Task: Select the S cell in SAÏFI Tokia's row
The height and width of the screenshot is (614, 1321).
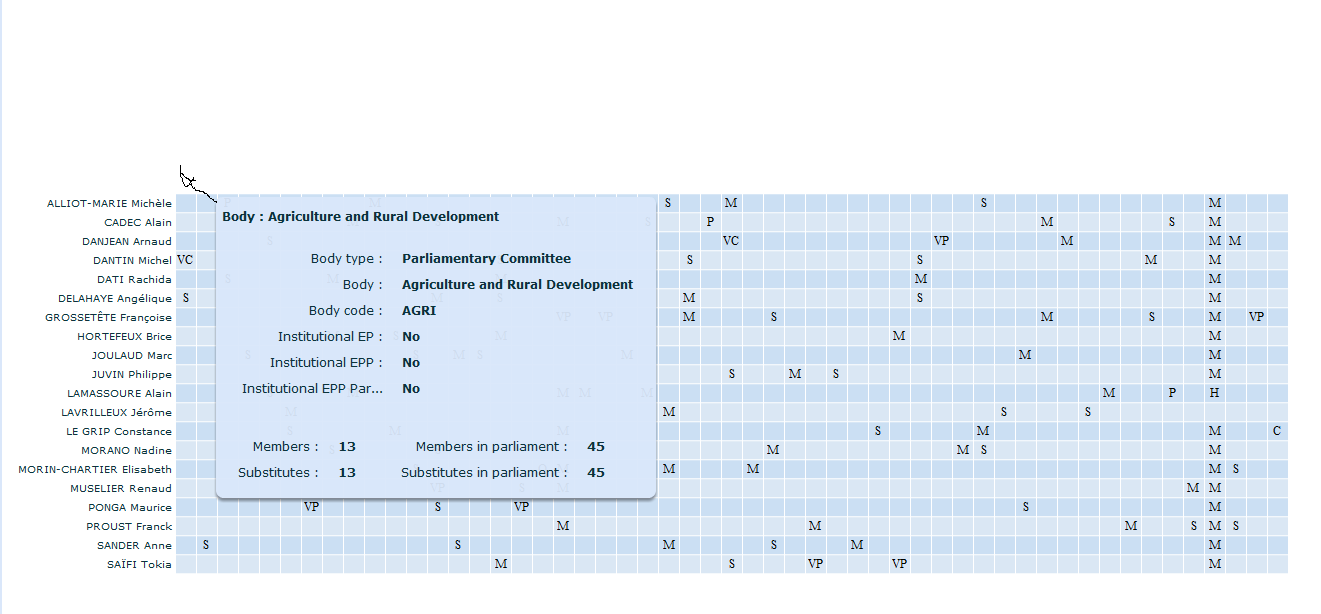Action: click(731, 564)
